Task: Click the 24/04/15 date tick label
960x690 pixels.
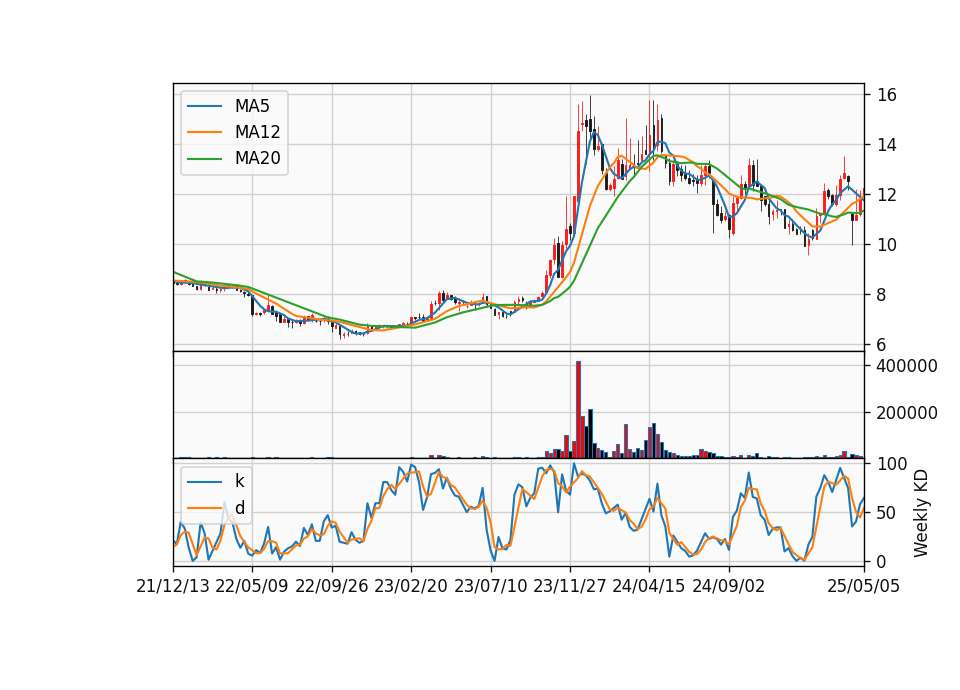Action: coord(649,587)
